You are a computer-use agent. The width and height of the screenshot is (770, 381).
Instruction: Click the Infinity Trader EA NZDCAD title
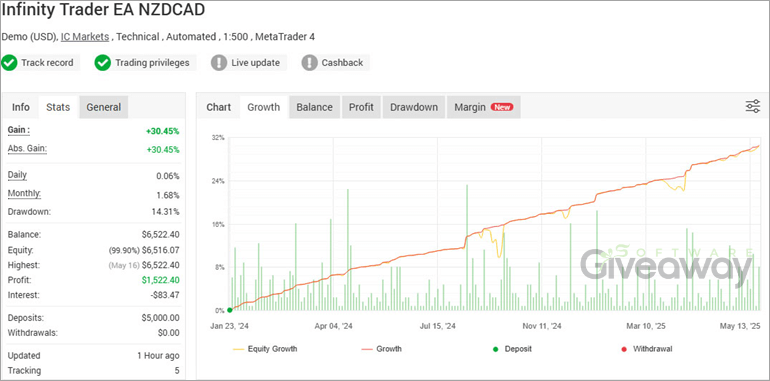[x=104, y=10]
